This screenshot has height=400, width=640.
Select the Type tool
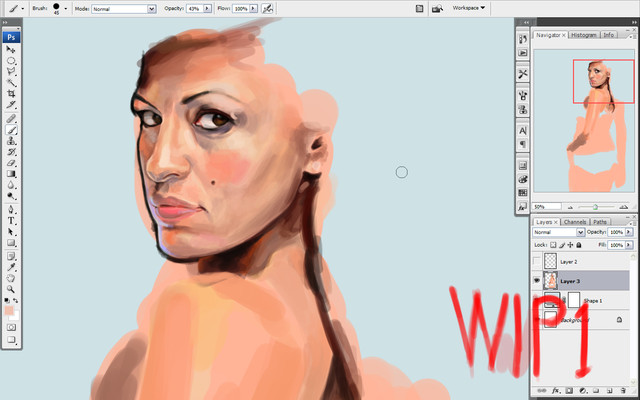(11, 221)
